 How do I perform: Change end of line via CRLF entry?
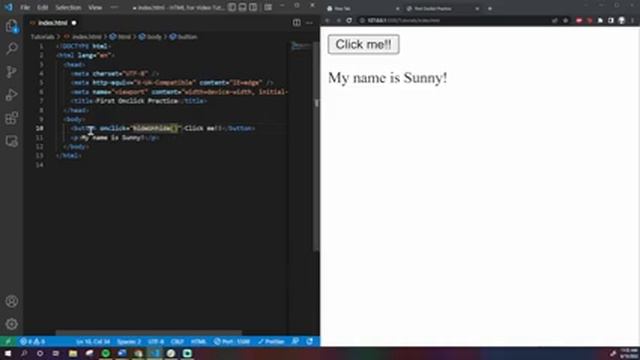177,341
